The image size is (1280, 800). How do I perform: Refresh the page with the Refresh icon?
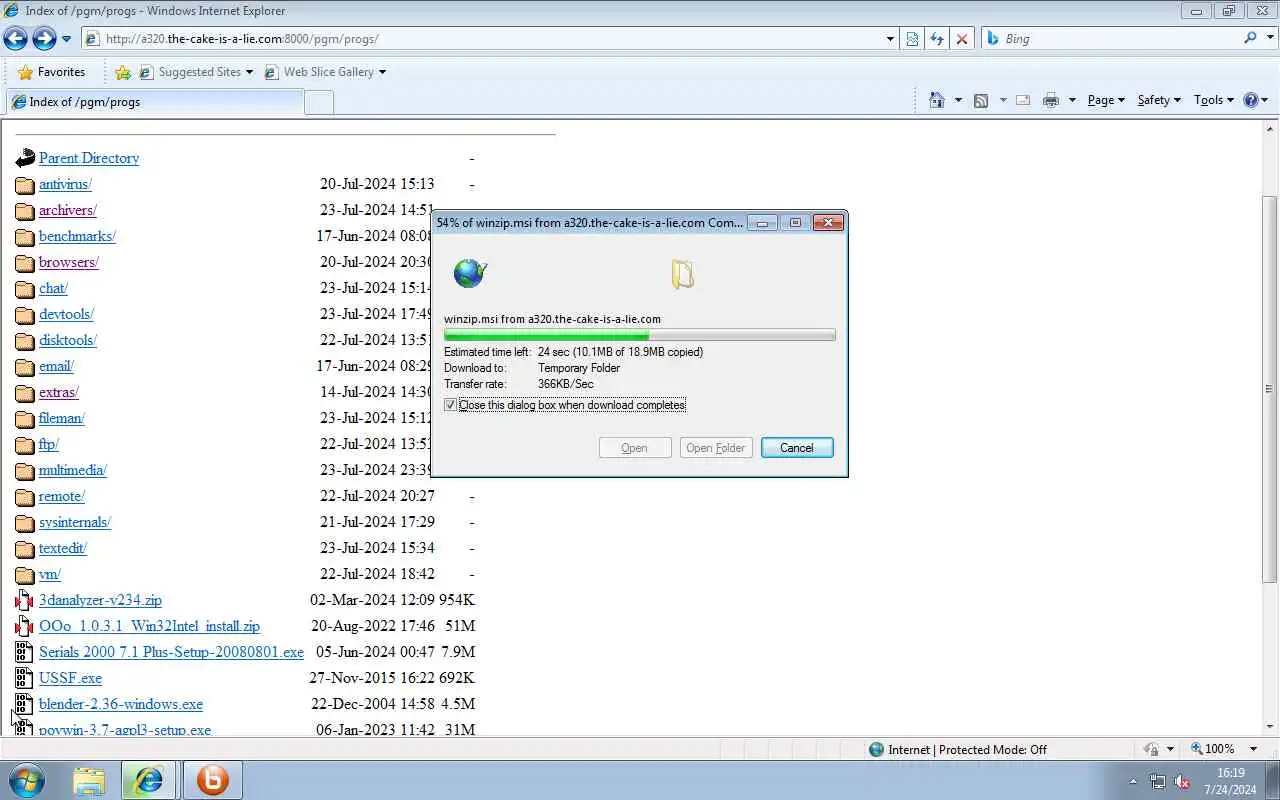pyautogui.click(x=937, y=39)
